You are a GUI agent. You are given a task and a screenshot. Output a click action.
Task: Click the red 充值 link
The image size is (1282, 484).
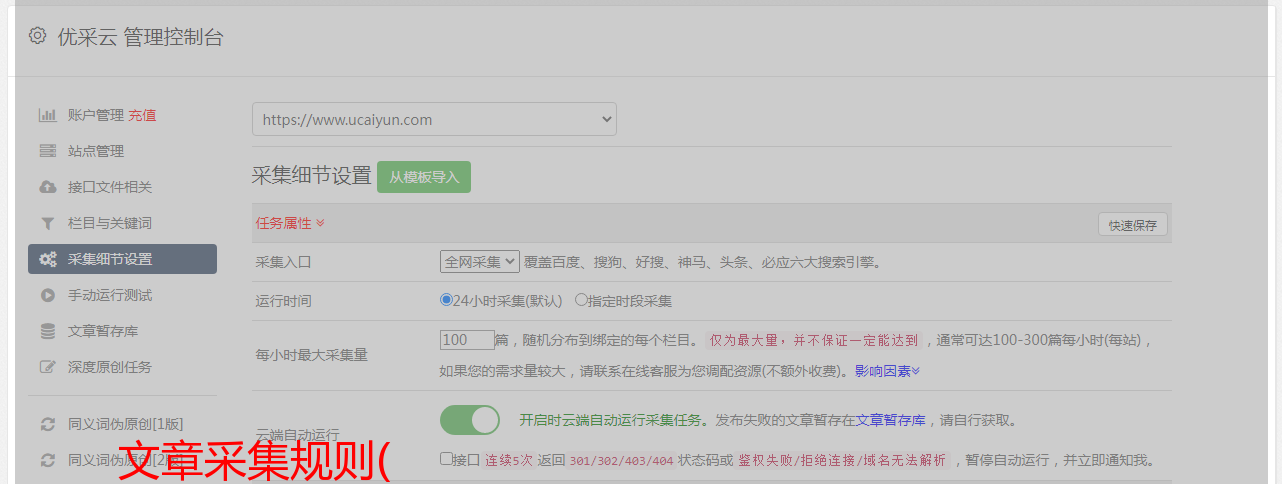142,115
